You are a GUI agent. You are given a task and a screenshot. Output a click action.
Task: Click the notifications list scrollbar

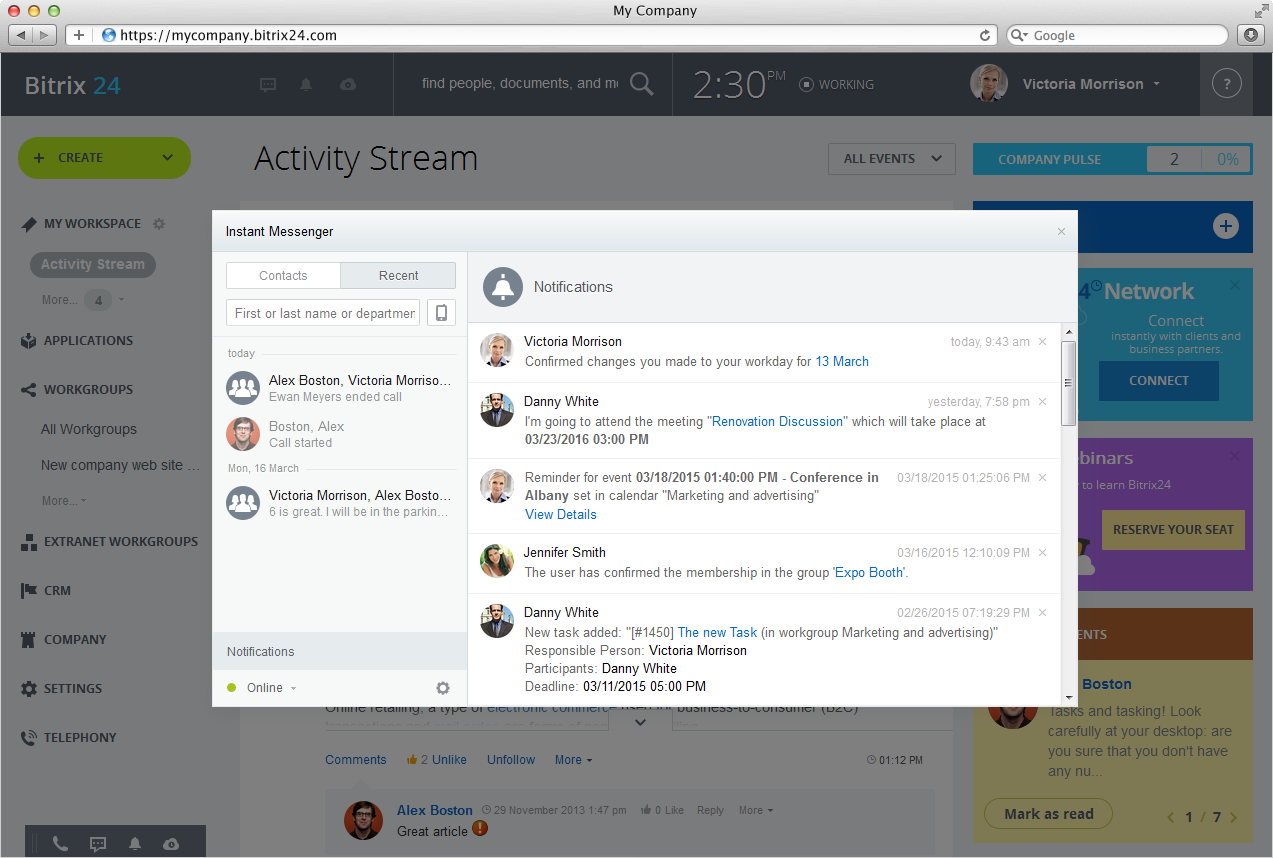point(1068,383)
